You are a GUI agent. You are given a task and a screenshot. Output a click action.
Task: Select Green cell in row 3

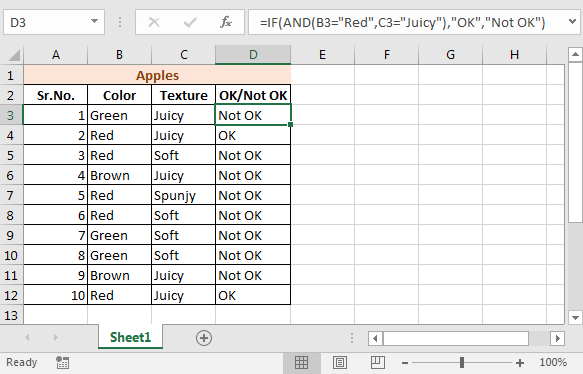(x=119, y=115)
